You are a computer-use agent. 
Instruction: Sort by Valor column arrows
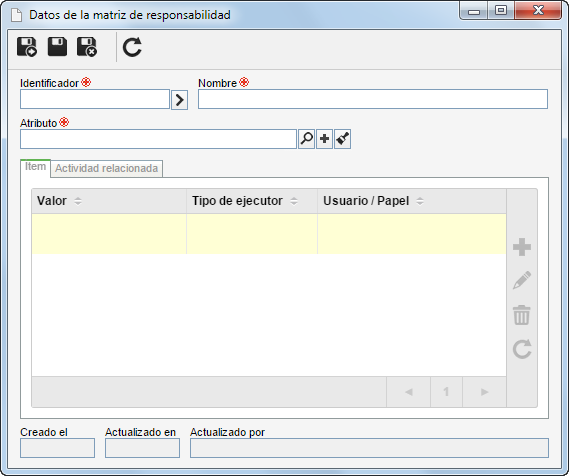point(78,201)
